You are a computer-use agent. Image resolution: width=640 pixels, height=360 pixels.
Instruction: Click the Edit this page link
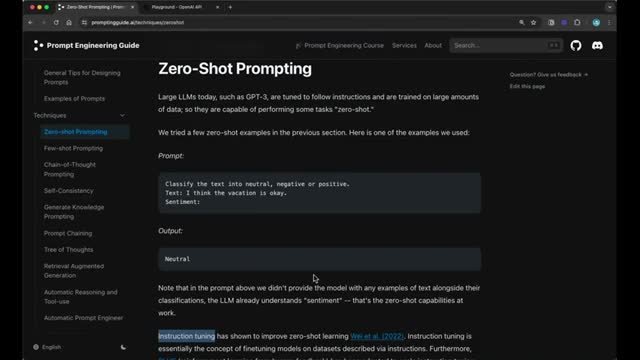(x=527, y=87)
